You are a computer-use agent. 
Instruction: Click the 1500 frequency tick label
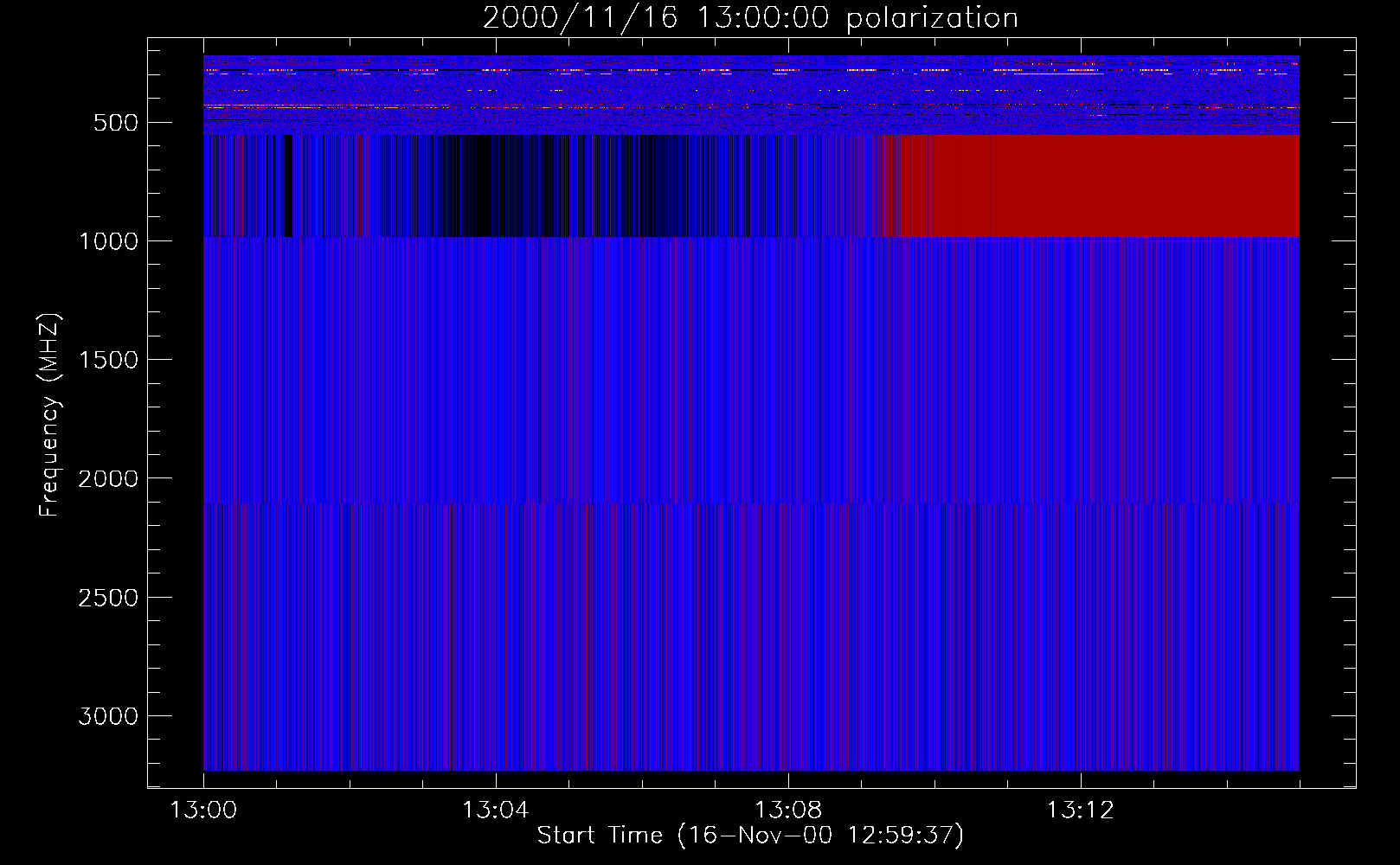coord(108,360)
